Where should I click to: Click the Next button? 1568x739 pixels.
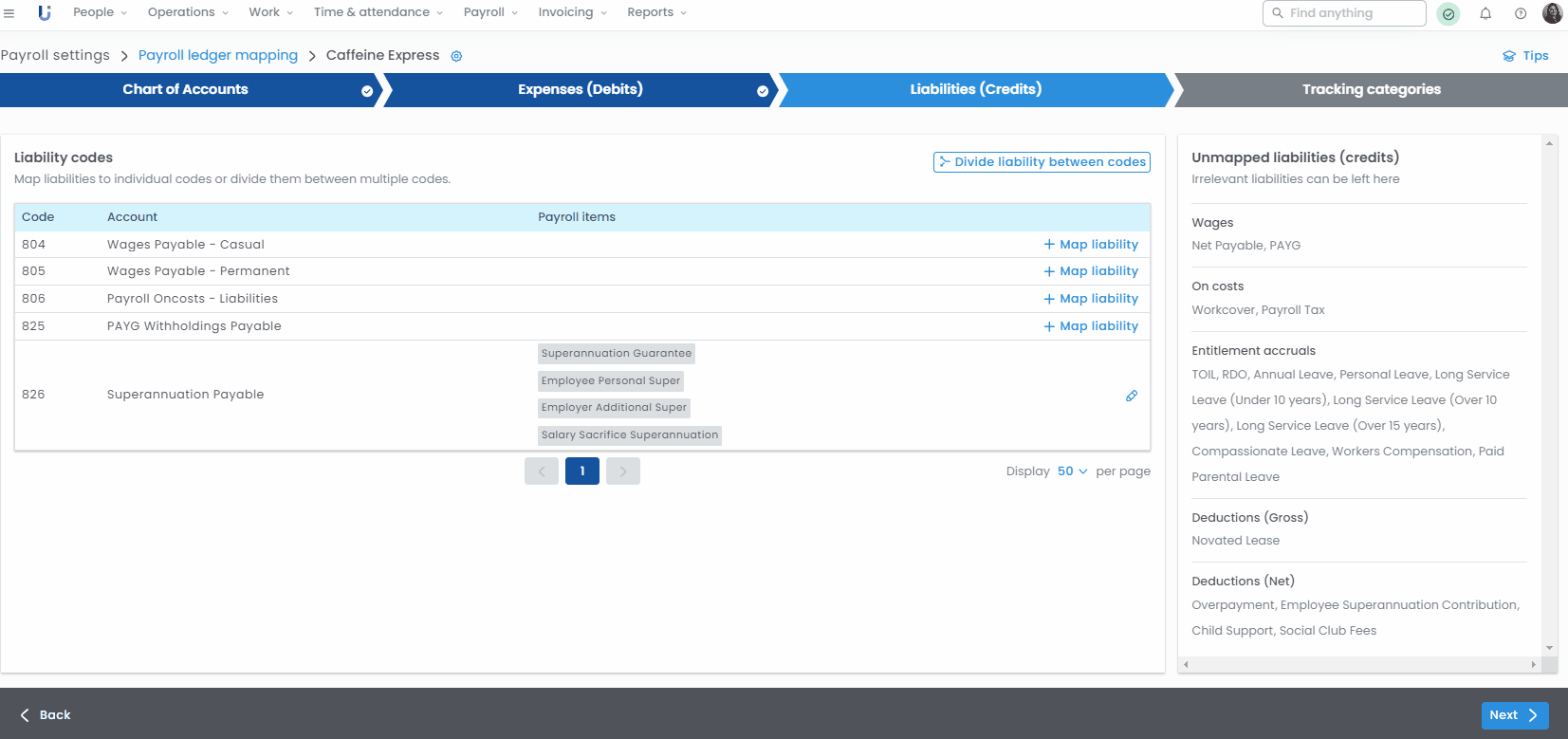[1514, 715]
